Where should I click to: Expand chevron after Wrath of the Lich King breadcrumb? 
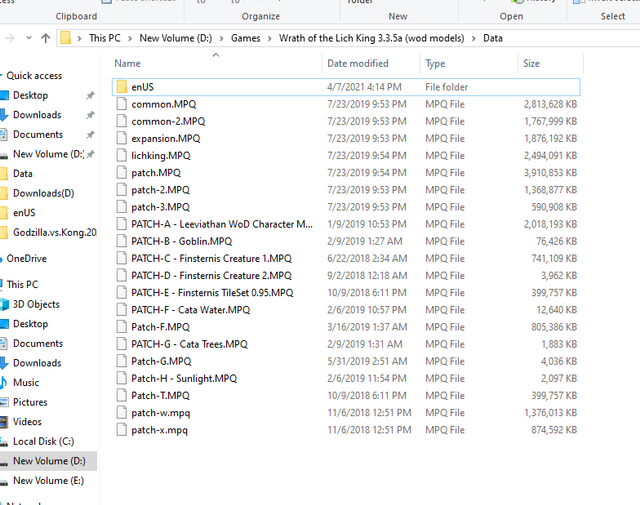pos(473,38)
